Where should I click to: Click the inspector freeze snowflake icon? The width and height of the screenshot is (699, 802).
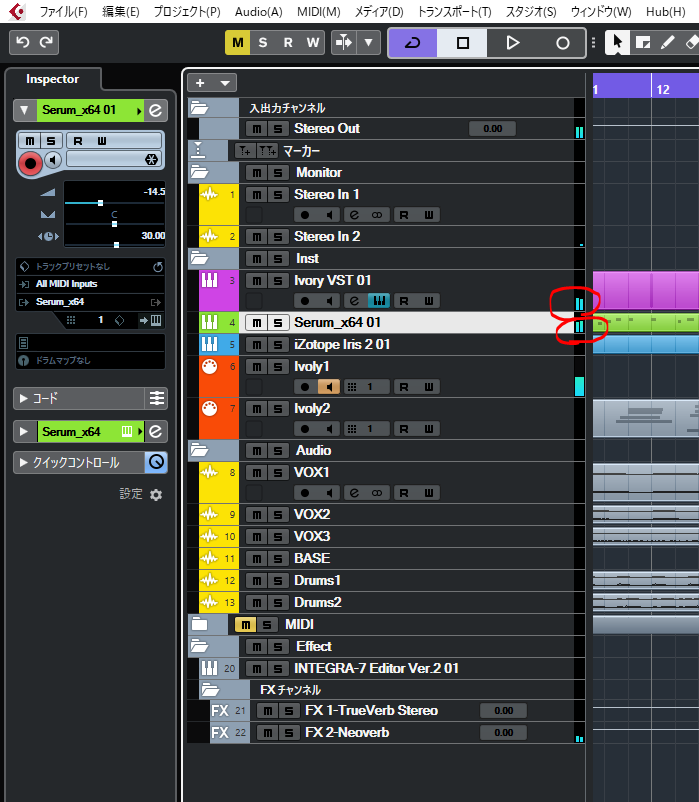coord(151,160)
